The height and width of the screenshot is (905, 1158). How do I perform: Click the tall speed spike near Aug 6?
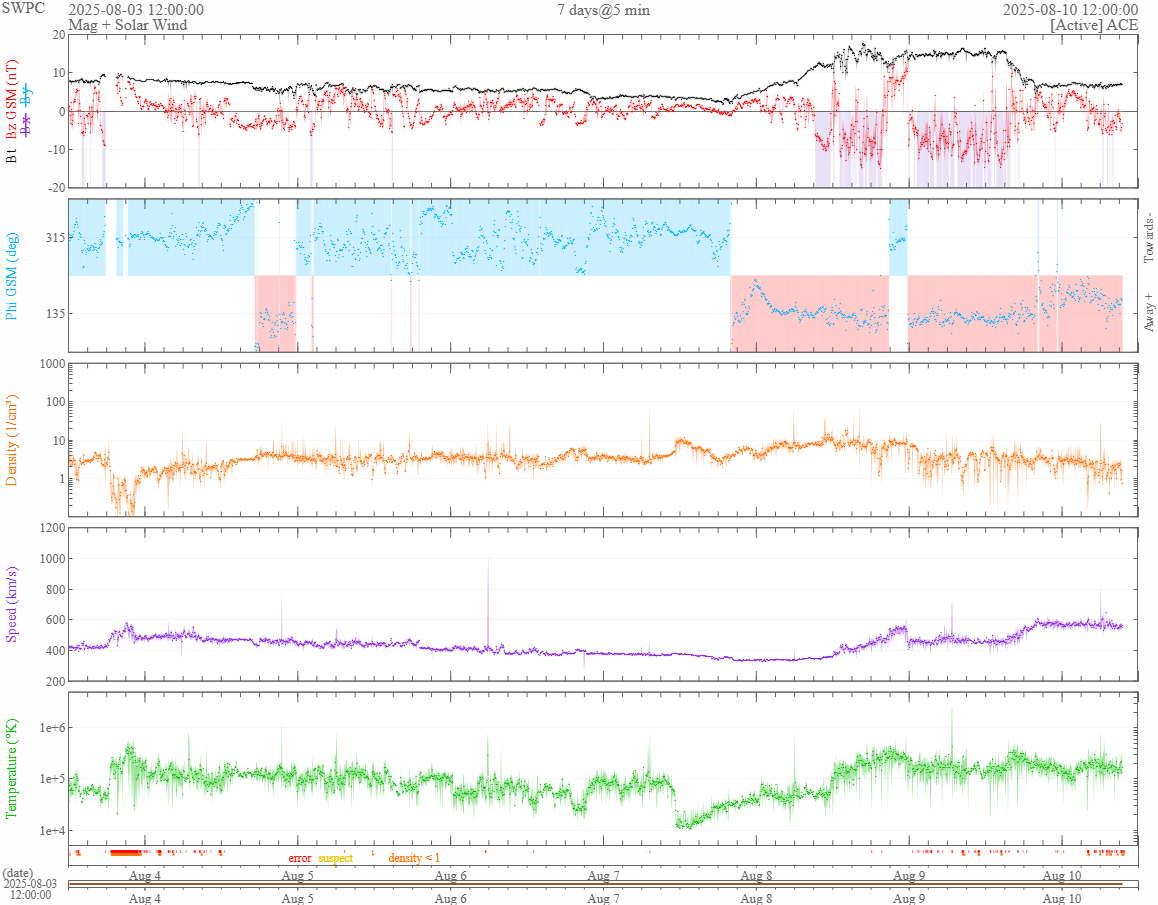[x=488, y=602]
